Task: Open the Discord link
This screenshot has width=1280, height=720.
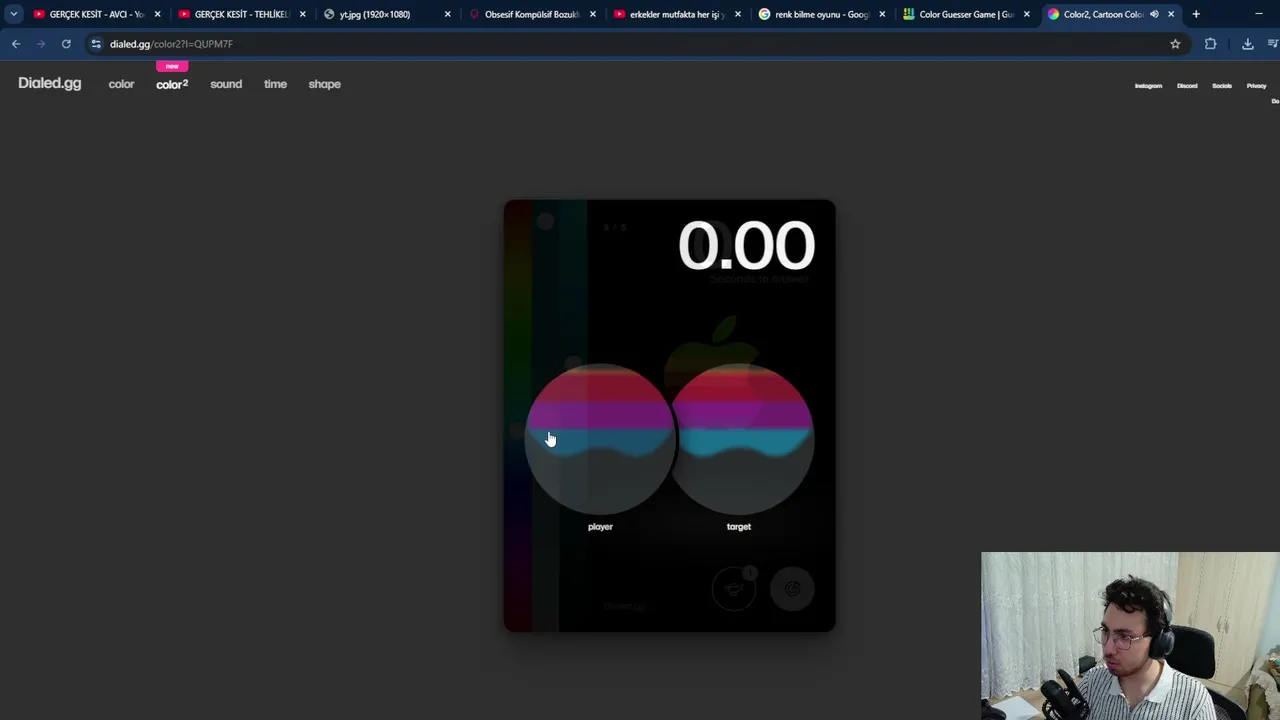Action: (1187, 86)
